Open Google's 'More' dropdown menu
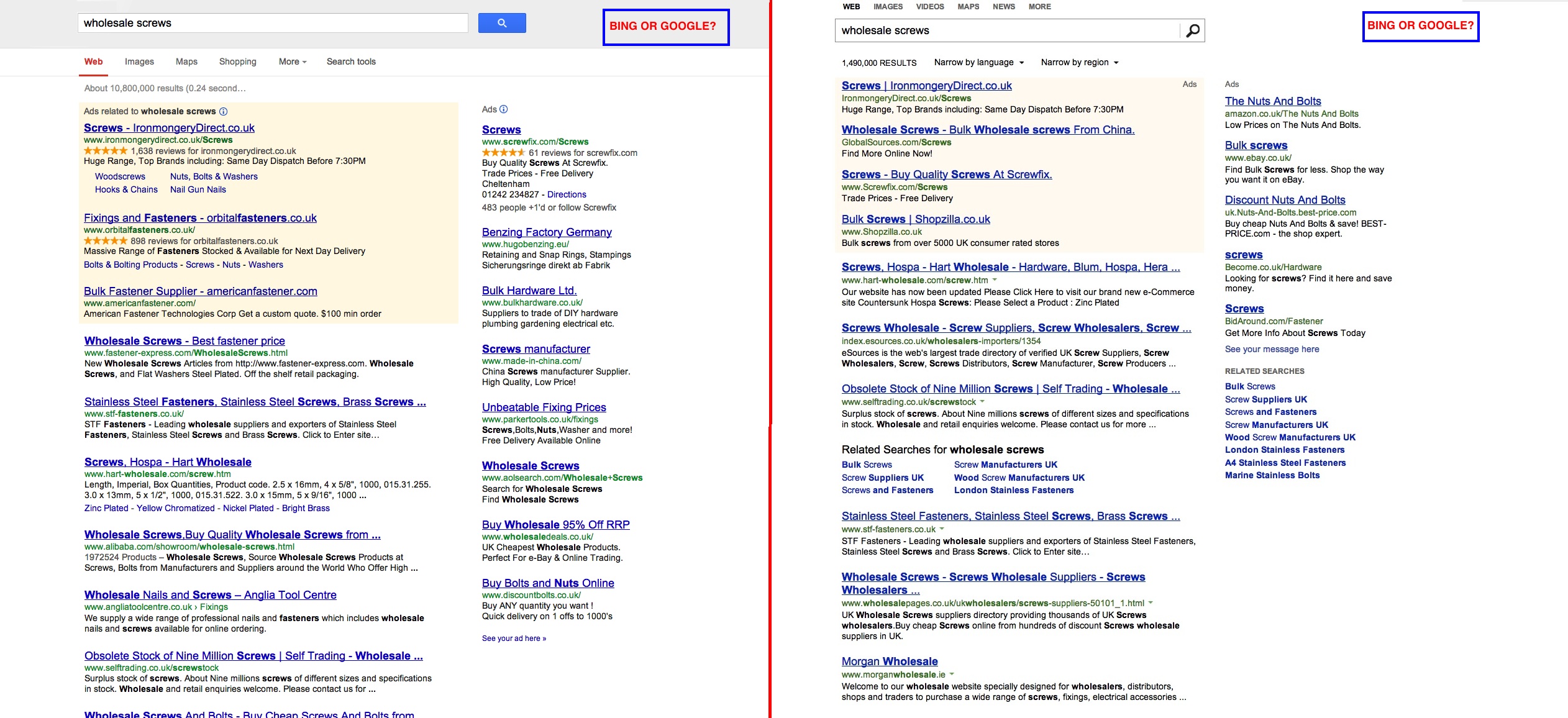 (293, 61)
